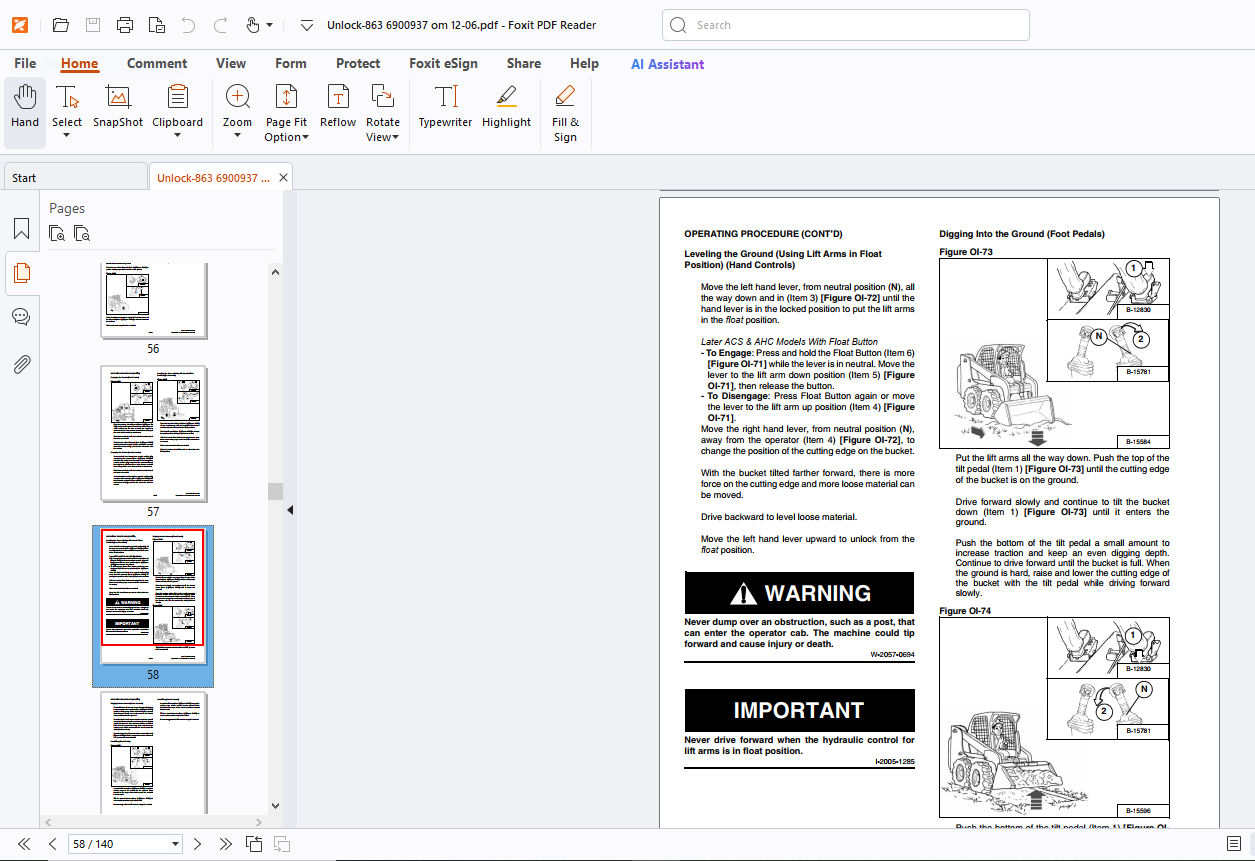Click the Print Preview icon in title bar
1255x861 pixels.
[156, 25]
